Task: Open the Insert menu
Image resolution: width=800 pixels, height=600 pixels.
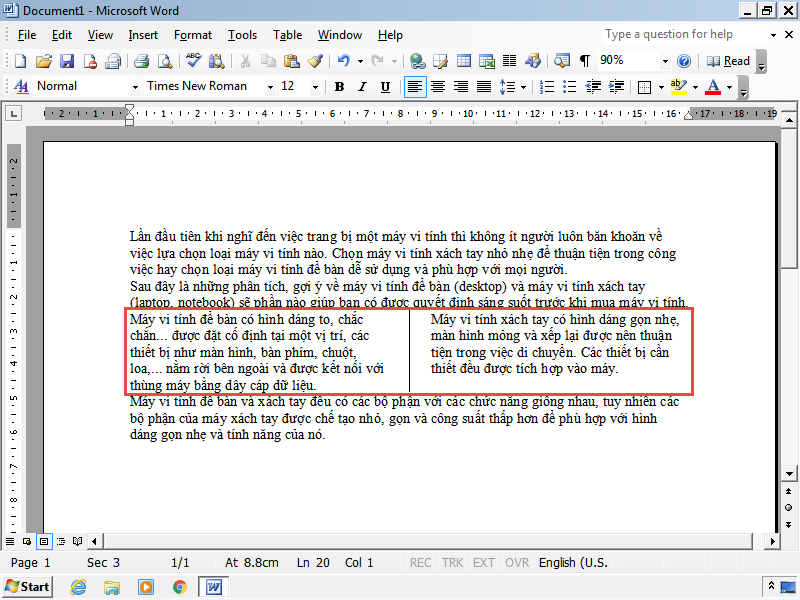Action: click(x=143, y=35)
